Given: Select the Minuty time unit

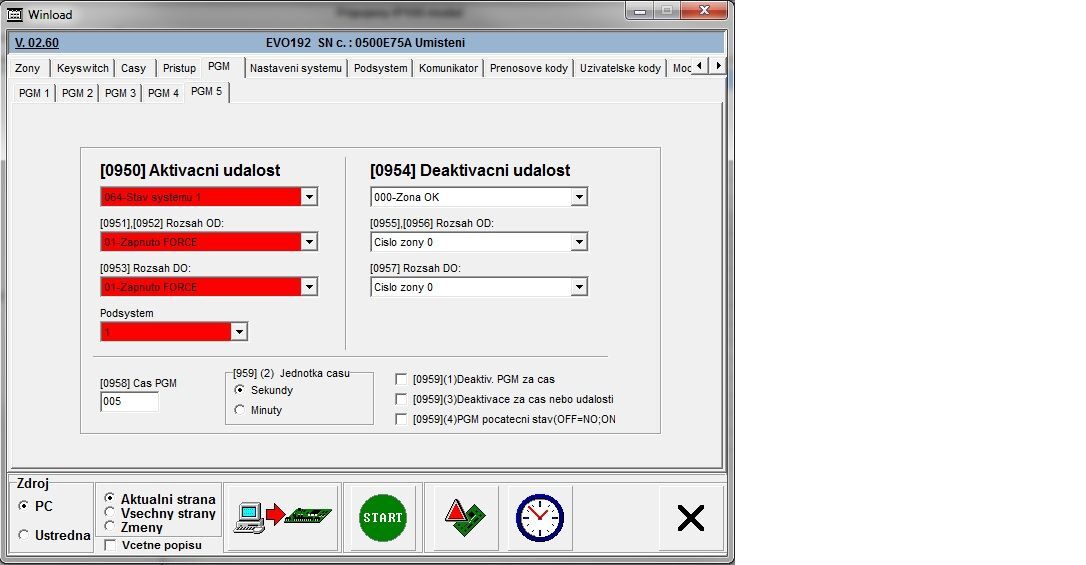Looking at the screenshot, I should pos(239,410).
